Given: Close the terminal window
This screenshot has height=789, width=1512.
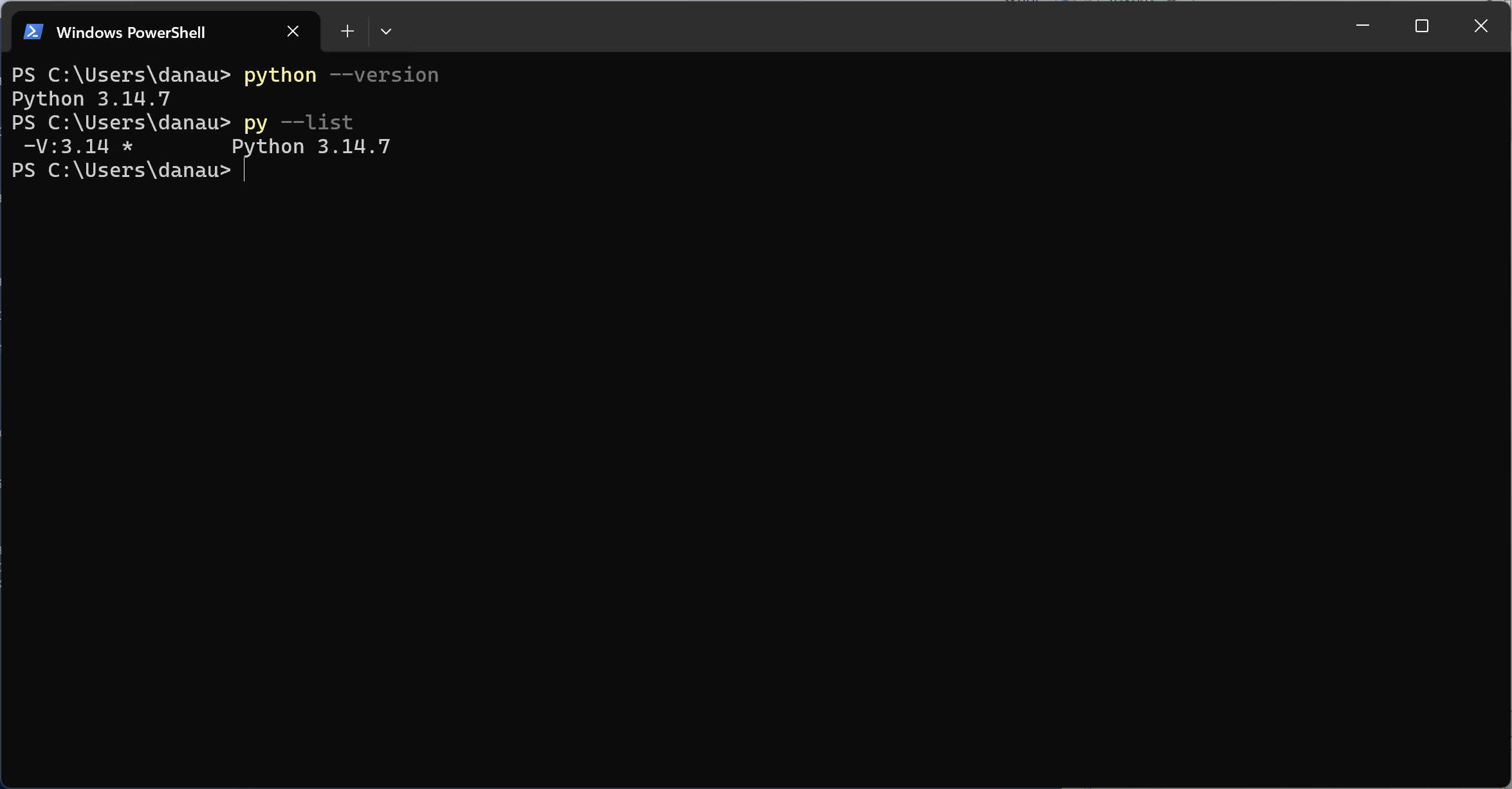Looking at the screenshot, I should click(1481, 26).
